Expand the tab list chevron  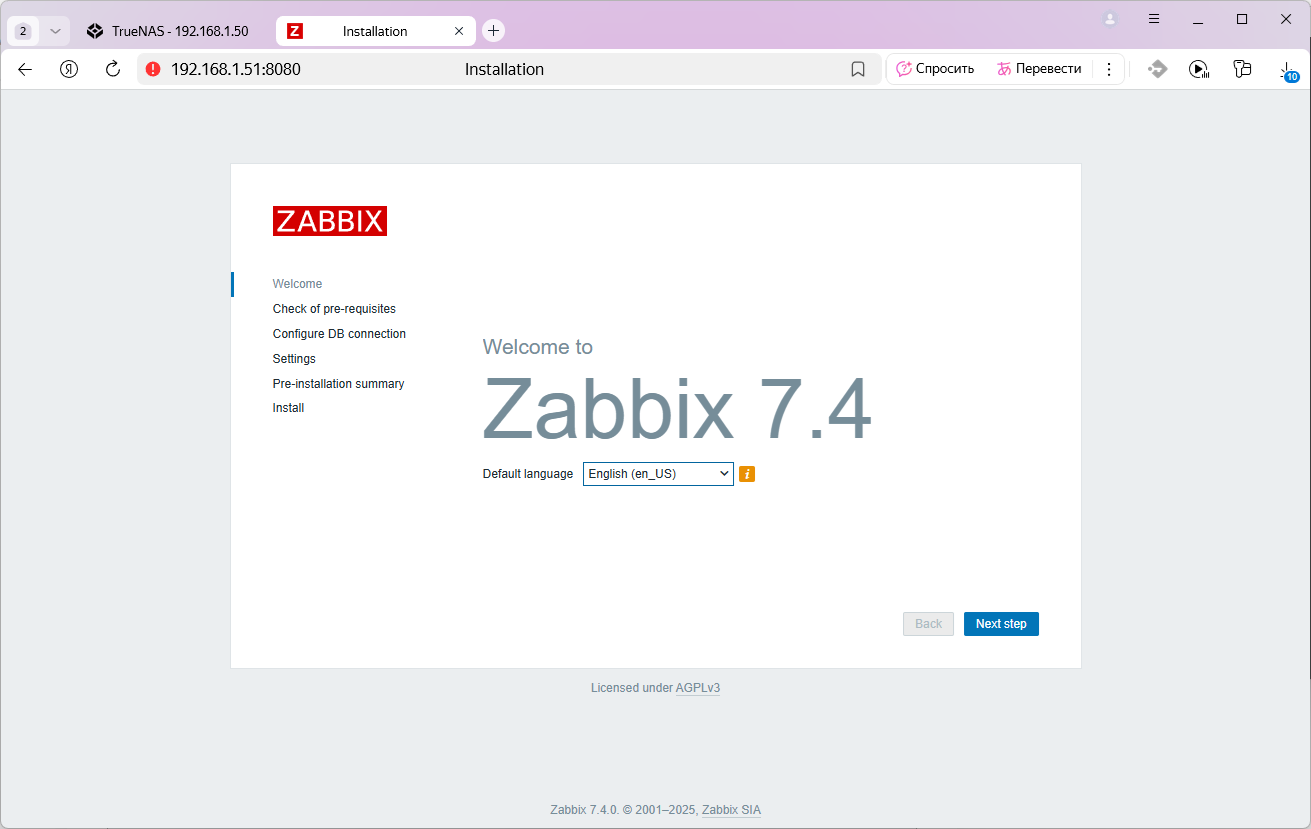point(55,31)
